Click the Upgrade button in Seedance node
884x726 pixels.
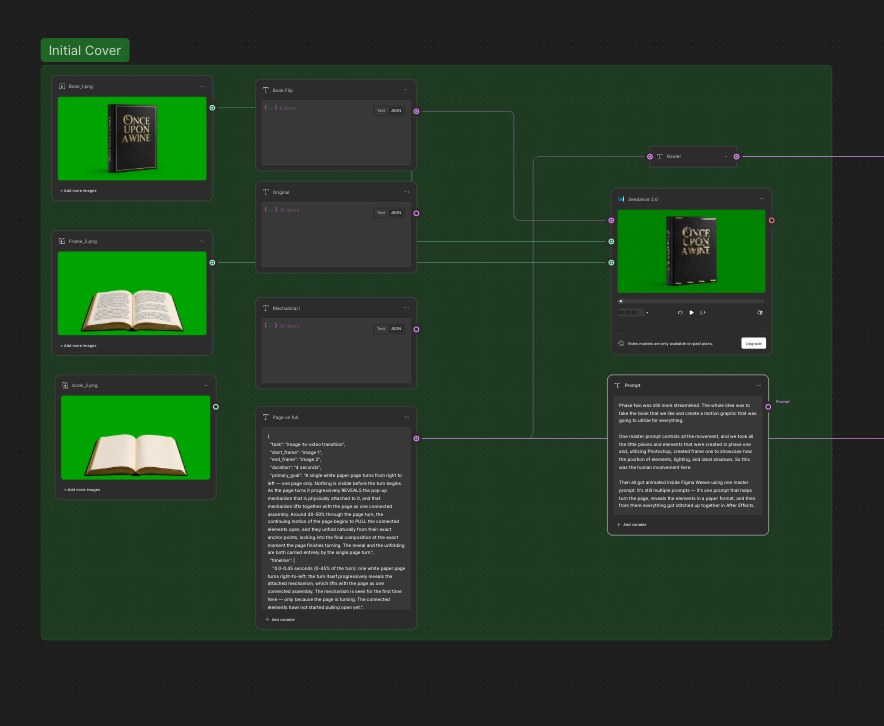coord(753,343)
